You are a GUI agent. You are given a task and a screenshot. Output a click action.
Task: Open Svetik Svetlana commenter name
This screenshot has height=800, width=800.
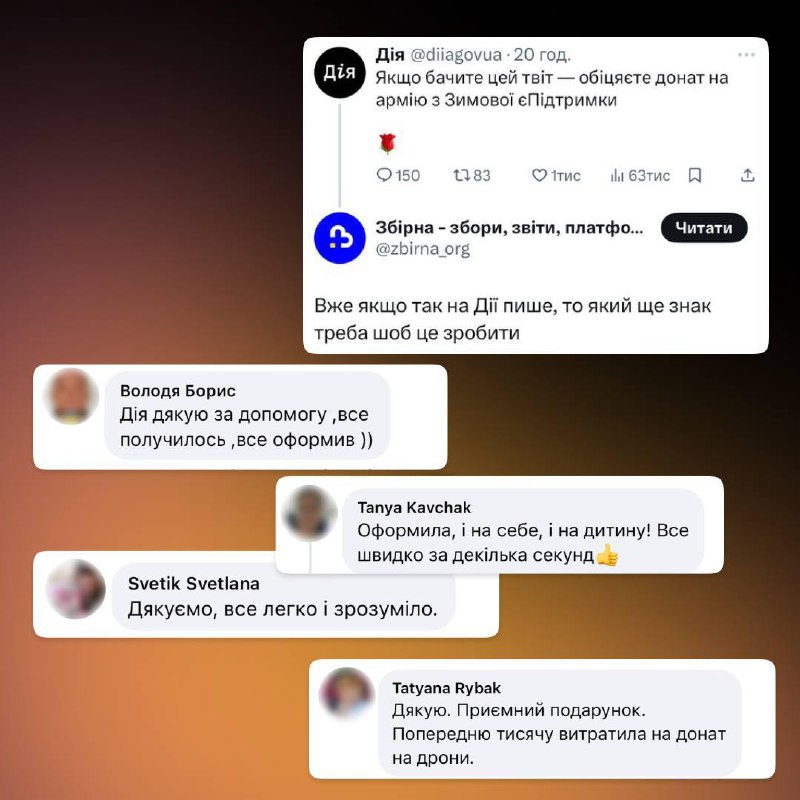(x=193, y=583)
